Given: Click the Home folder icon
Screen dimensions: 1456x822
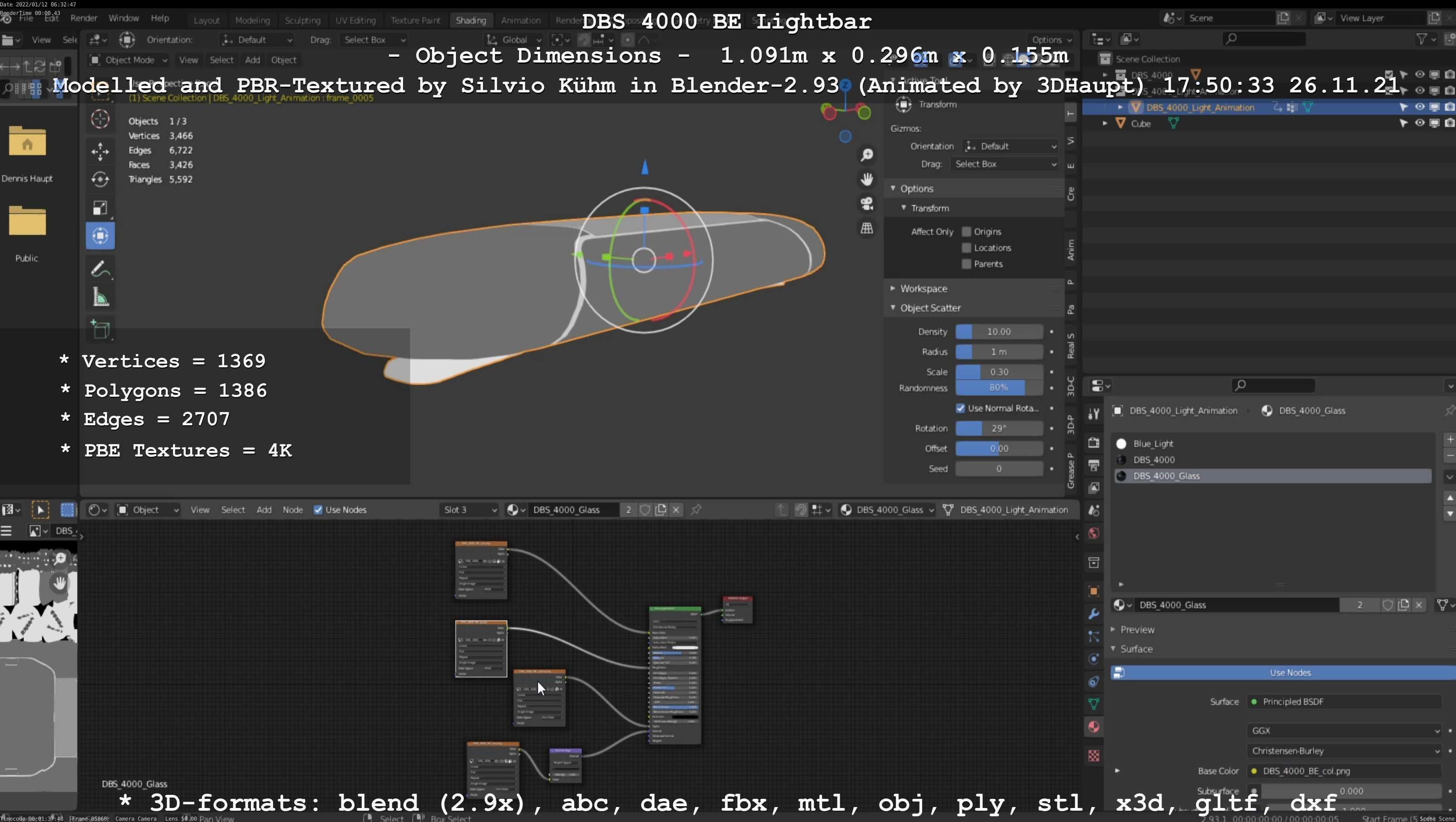Looking at the screenshot, I should [x=27, y=141].
